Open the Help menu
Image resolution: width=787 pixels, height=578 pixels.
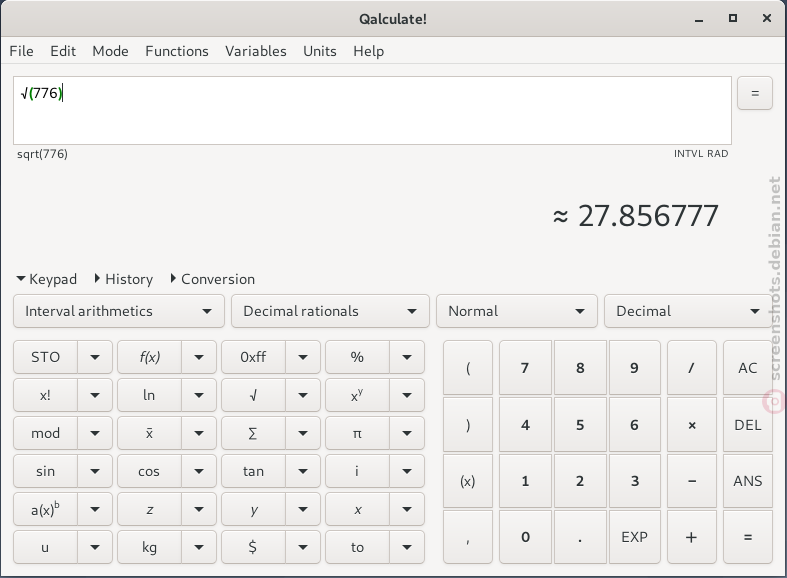pos(368,51)
